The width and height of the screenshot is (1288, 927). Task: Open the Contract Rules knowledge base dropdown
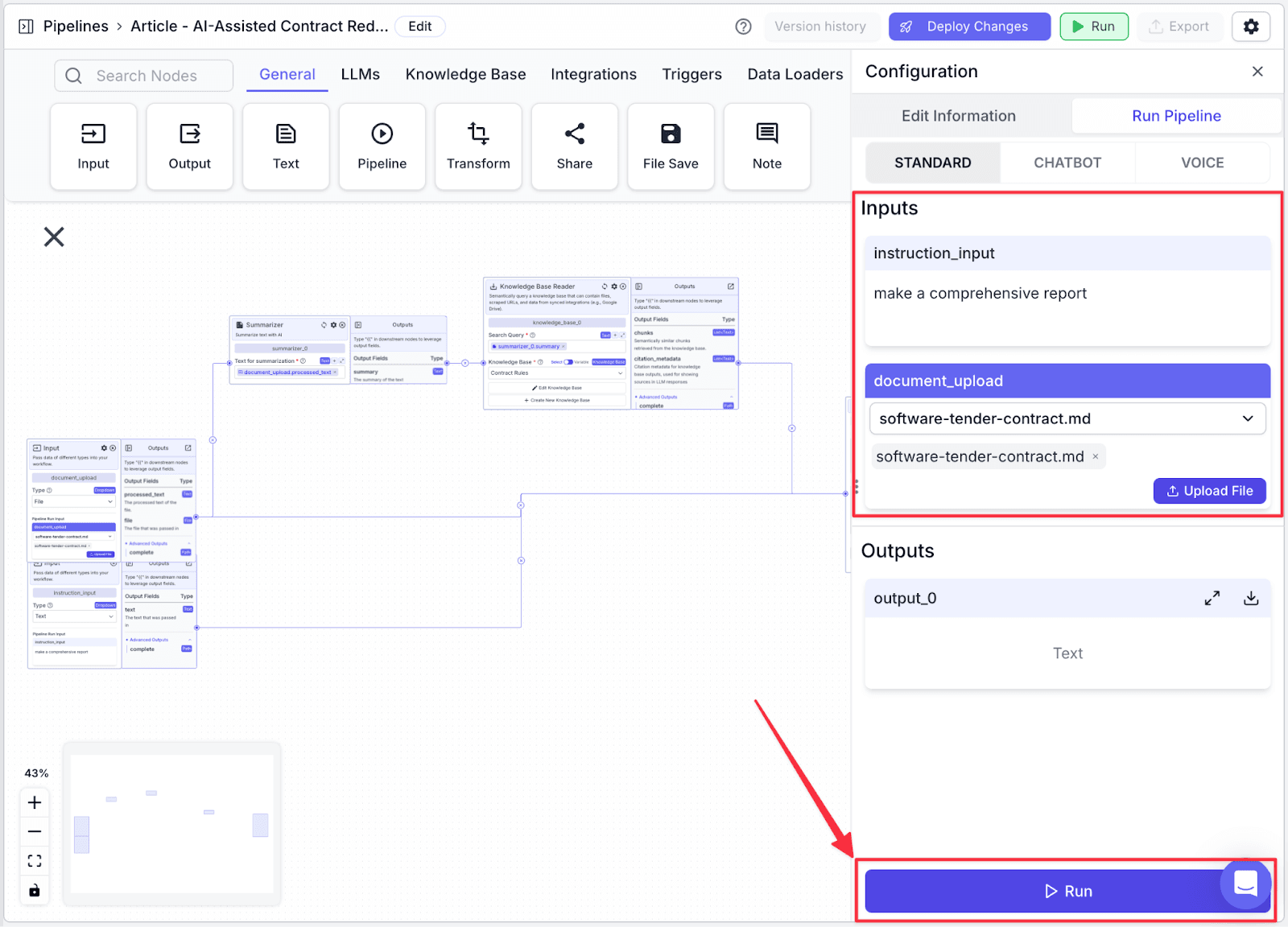point(556,373)
